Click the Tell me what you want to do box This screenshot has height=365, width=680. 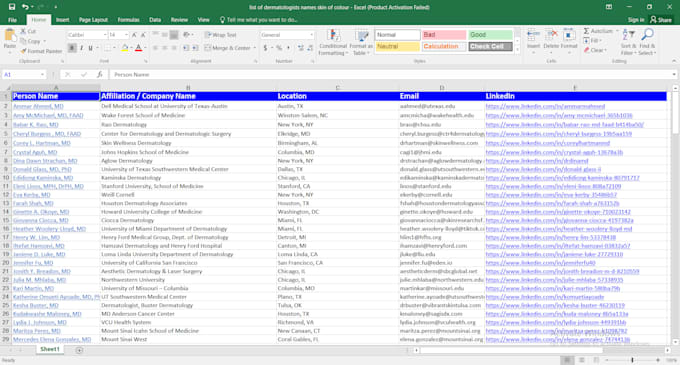coord(259,20)
